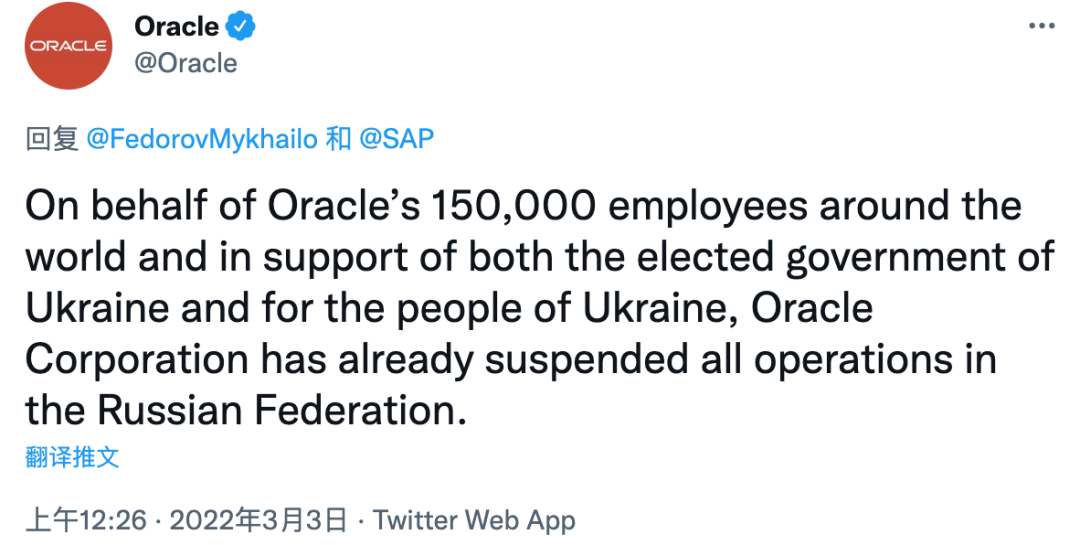Click the word suspended in the tweet
The width and height of the screenshot is (1080, 545).
(586, 361)
